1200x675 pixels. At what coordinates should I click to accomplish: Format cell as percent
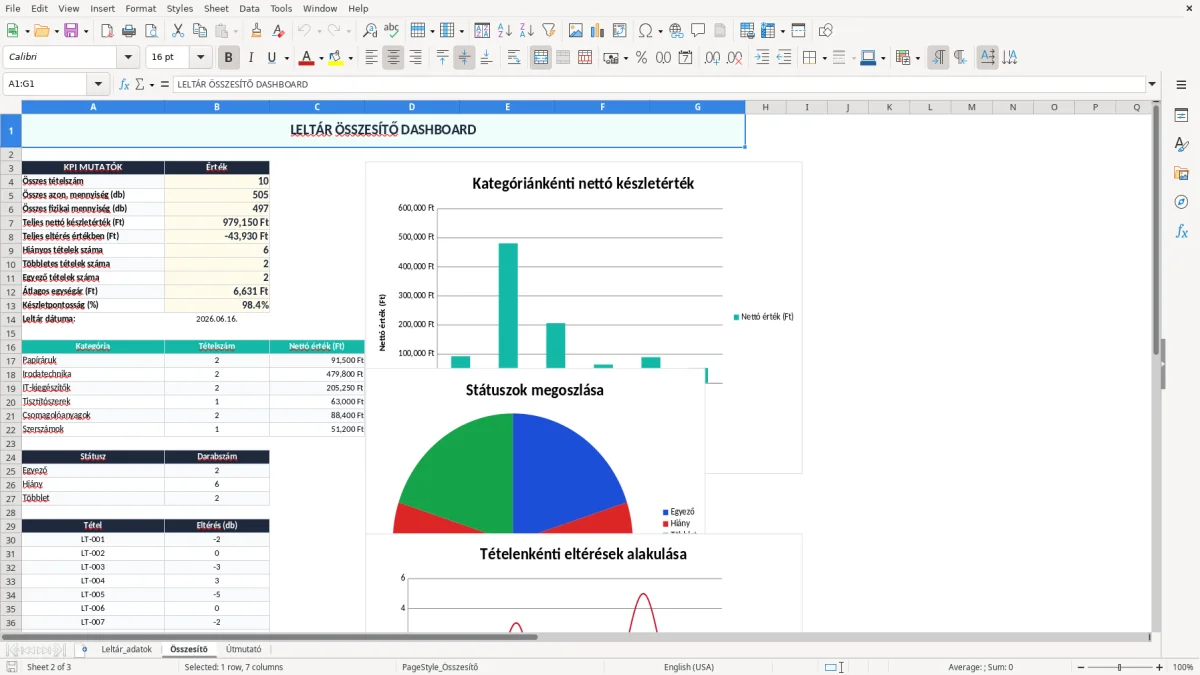642,58
